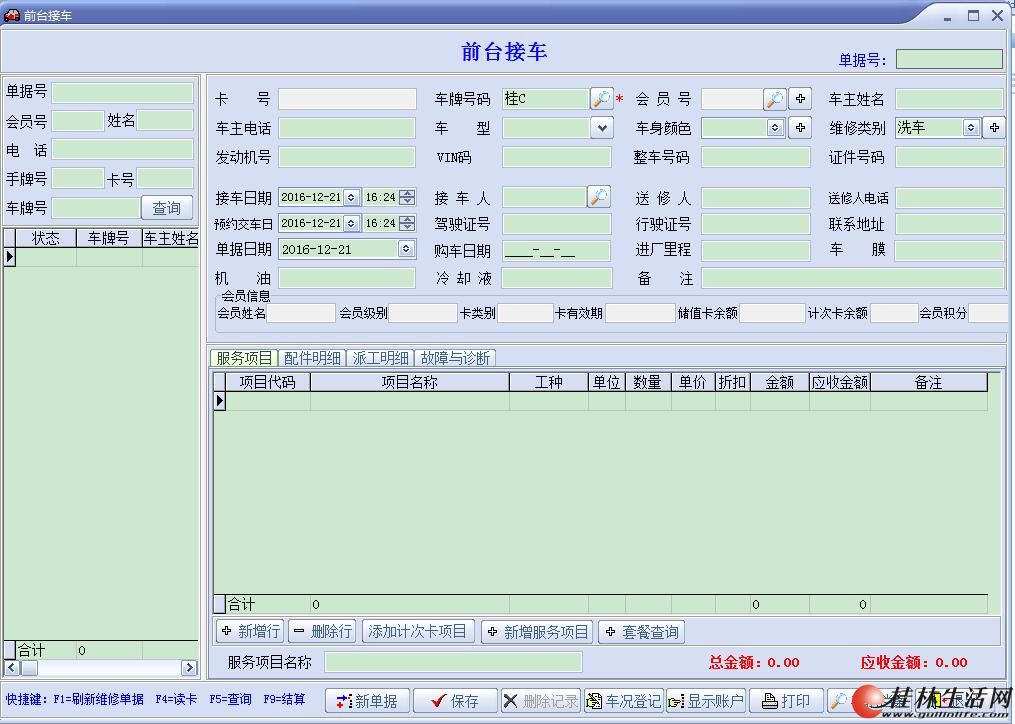Switch to the 配件明细 tab
The image size is (1015, 724).
tap(312, 358)
